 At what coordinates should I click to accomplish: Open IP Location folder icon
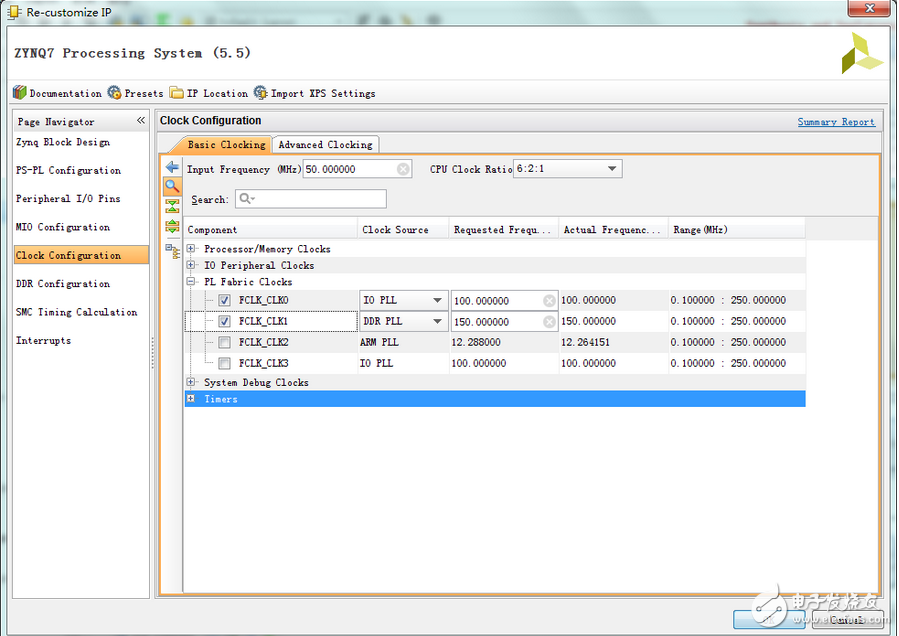[177, 93]
